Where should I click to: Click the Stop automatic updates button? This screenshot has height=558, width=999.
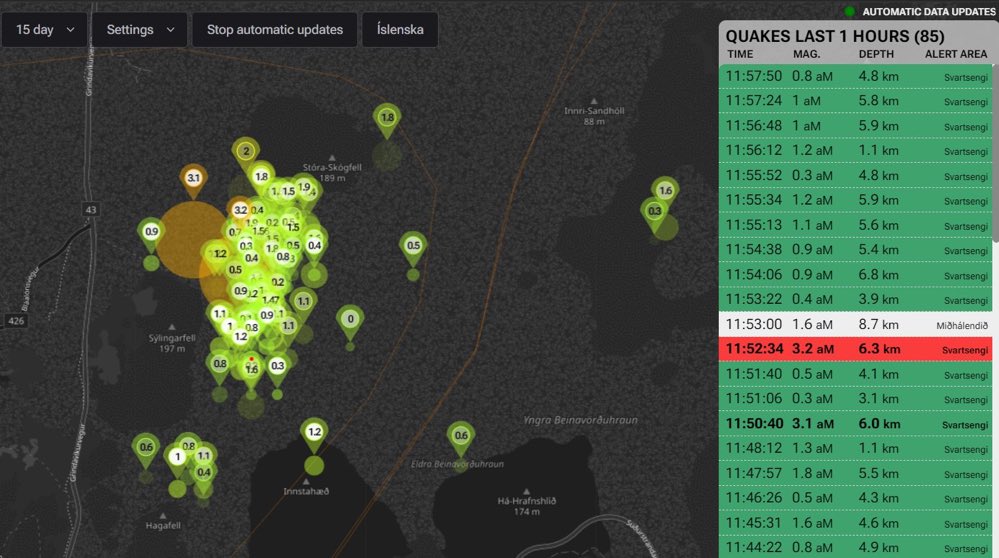click(275, 30)
